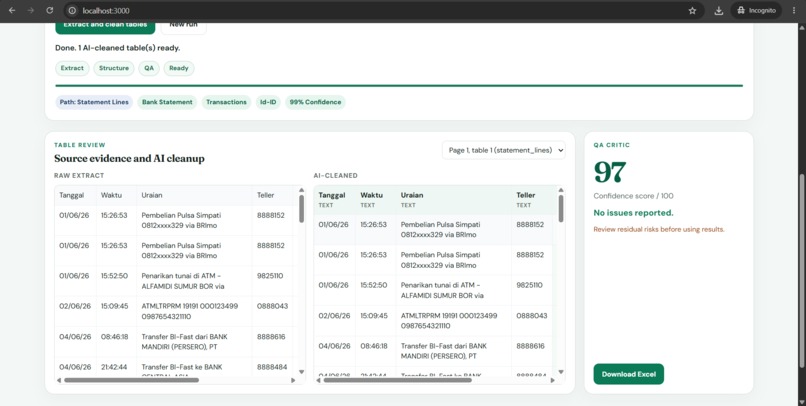806x406 pixels.
Task: Click the Incognito profile indicator
Action: click(756, 10)
